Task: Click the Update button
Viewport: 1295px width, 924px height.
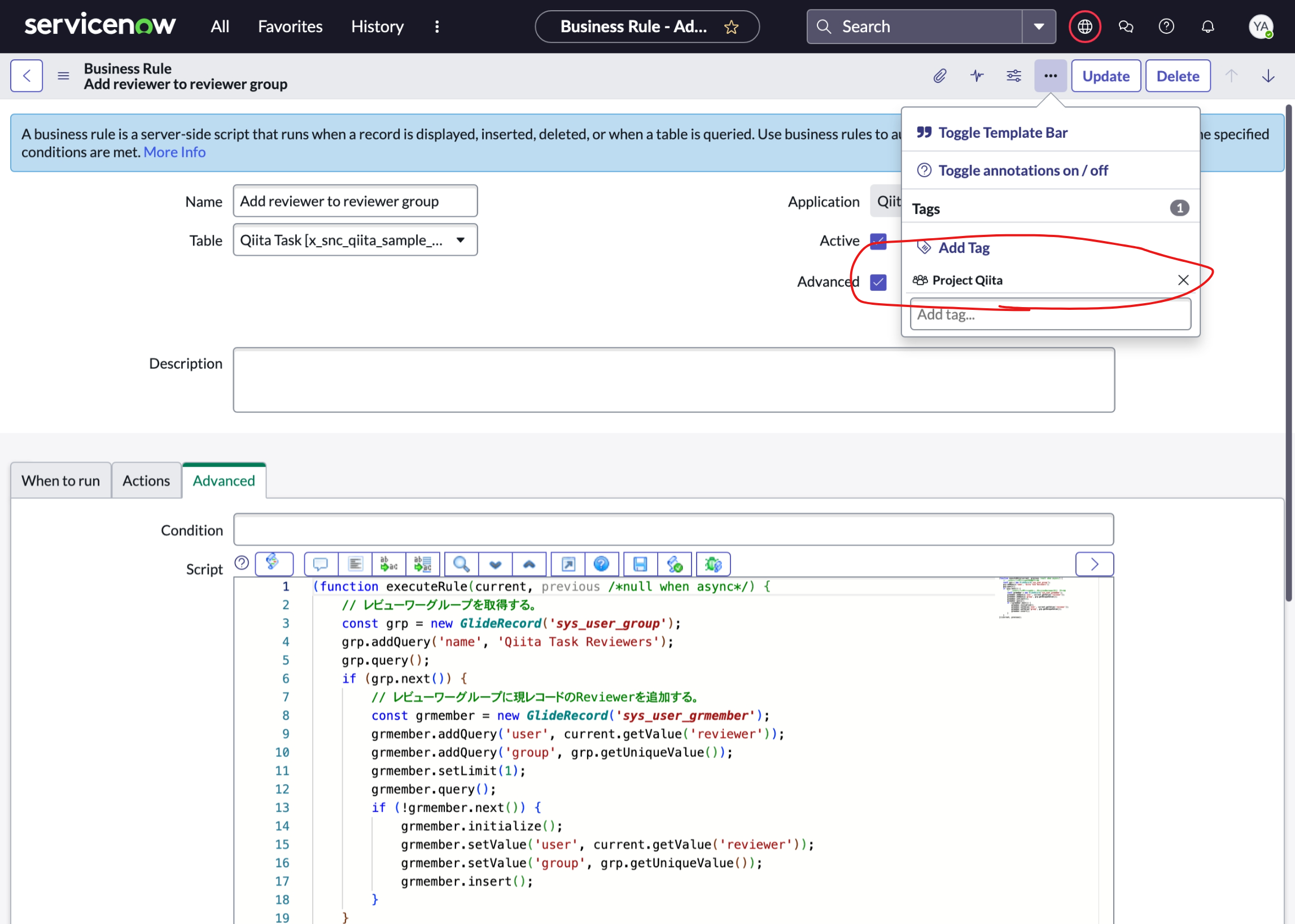Action: point(1105,76)
